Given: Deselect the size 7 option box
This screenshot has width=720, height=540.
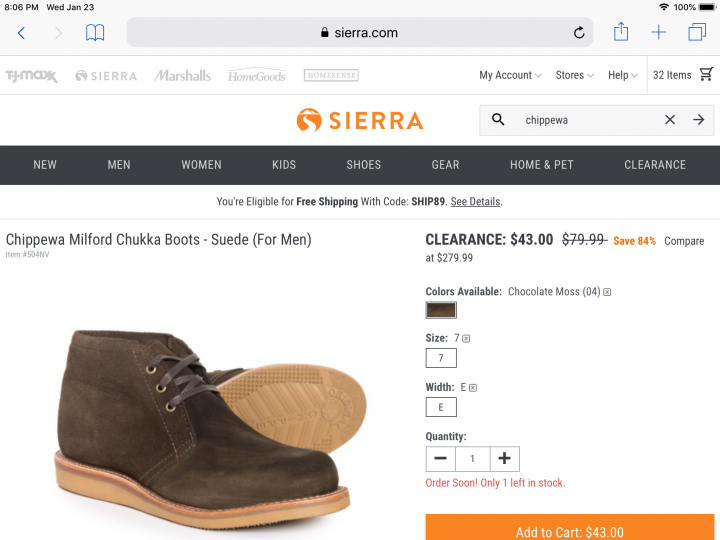Looking at the screenshot, I should click(x=441, y=358).
